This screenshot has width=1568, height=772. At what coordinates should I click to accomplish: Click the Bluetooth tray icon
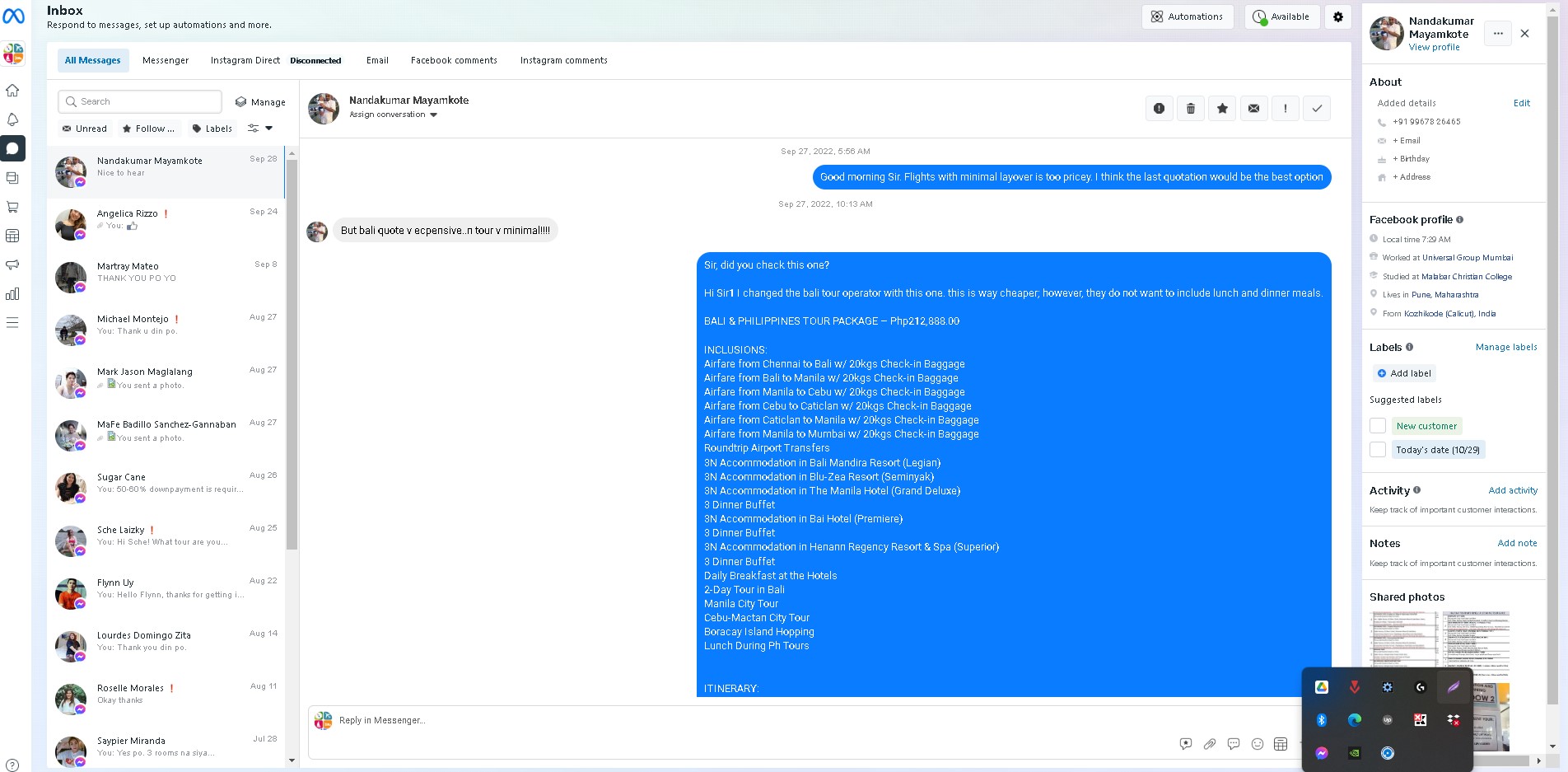tap(1322, 720)
